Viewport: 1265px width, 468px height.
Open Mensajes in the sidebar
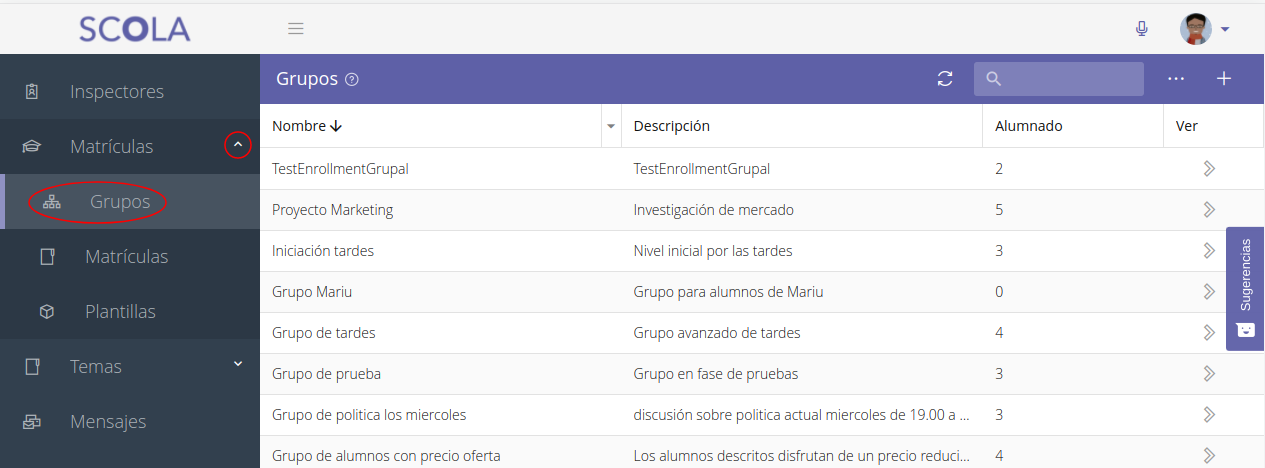pos(130,422)
